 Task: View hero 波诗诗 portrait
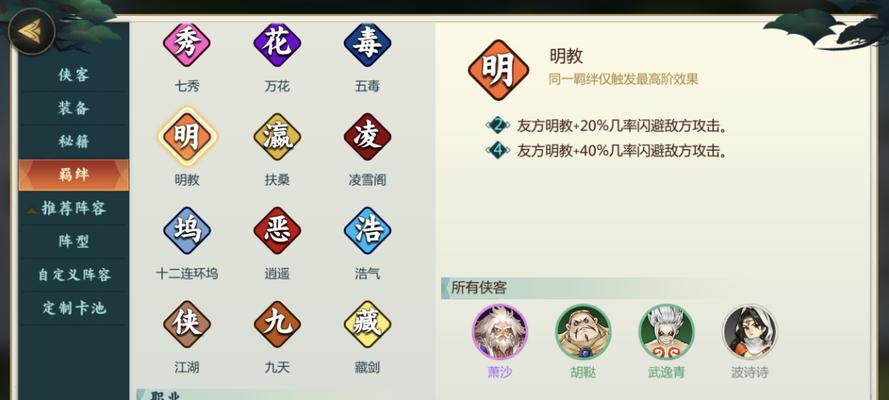coord(750,332)
